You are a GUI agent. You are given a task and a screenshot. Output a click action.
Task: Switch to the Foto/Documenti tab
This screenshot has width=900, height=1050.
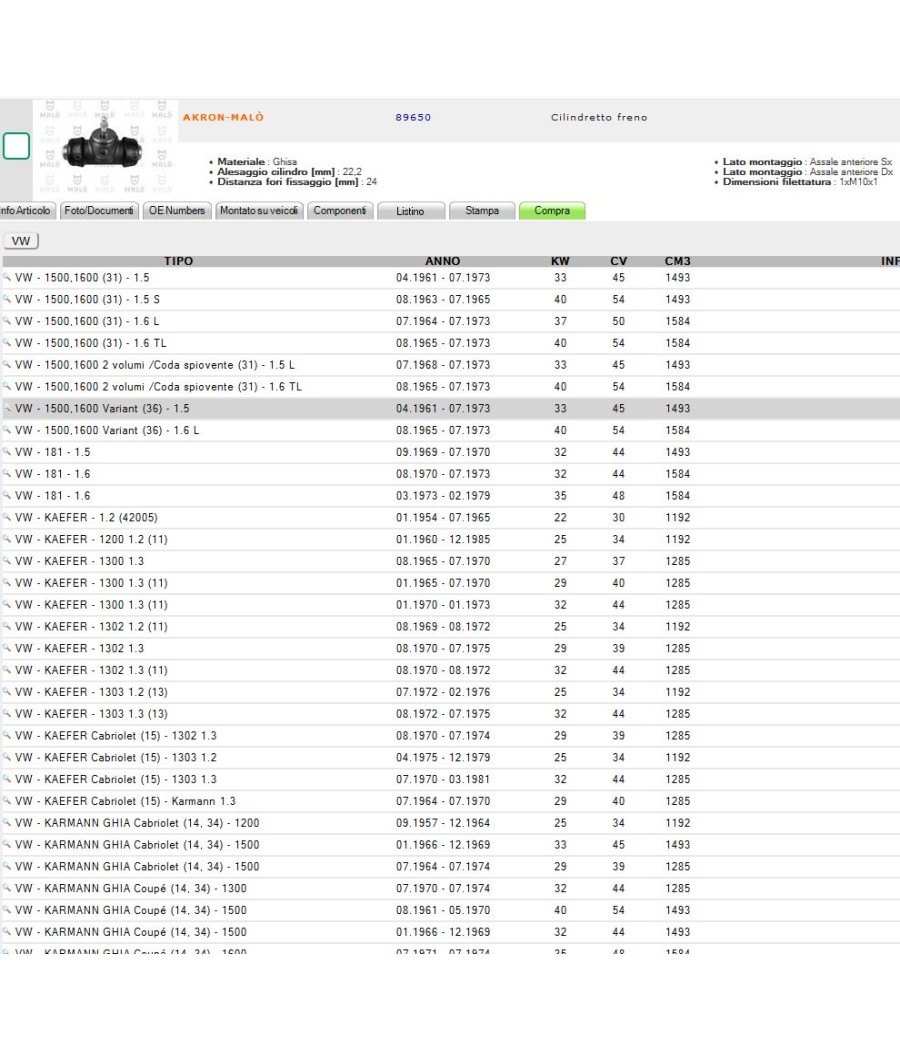(99, 210)
